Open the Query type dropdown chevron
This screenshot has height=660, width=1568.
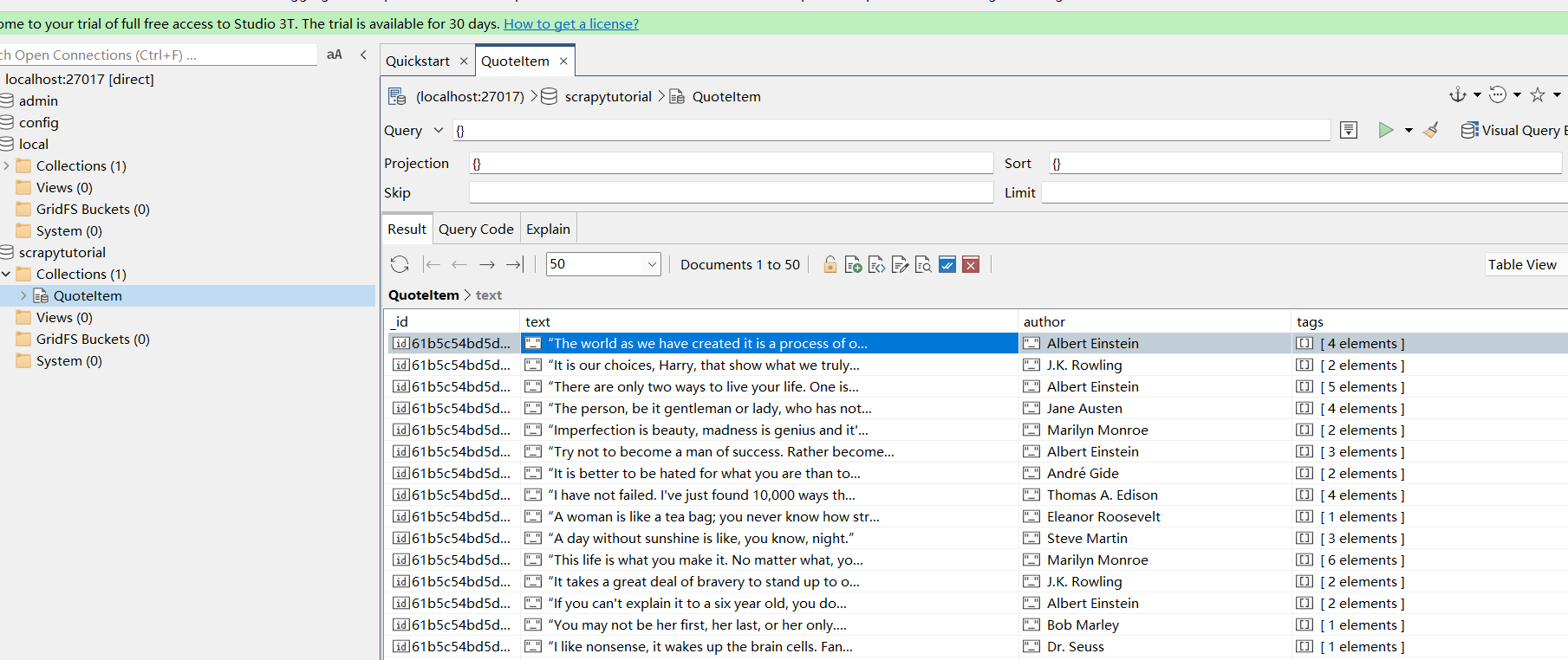[439, 130]
